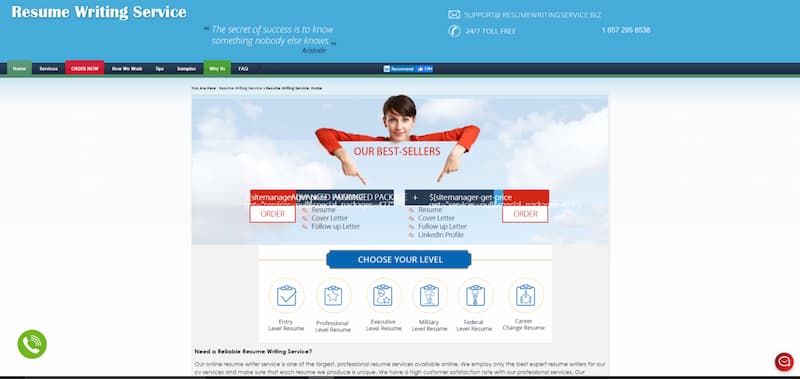The image size is (800, 379).
Task: Open the green Why Us tab
Action: 217,68
